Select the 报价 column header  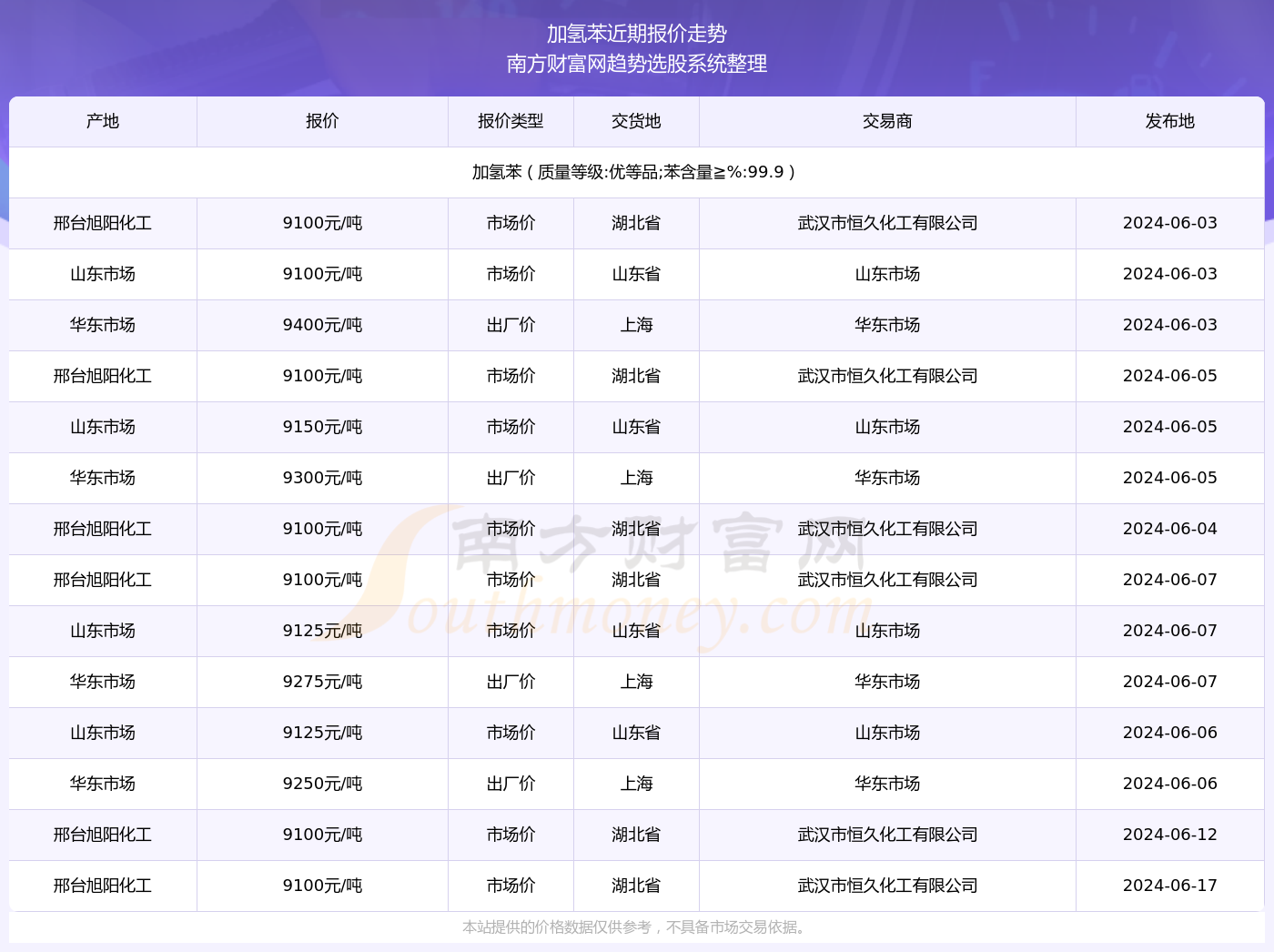coord(322,121)
